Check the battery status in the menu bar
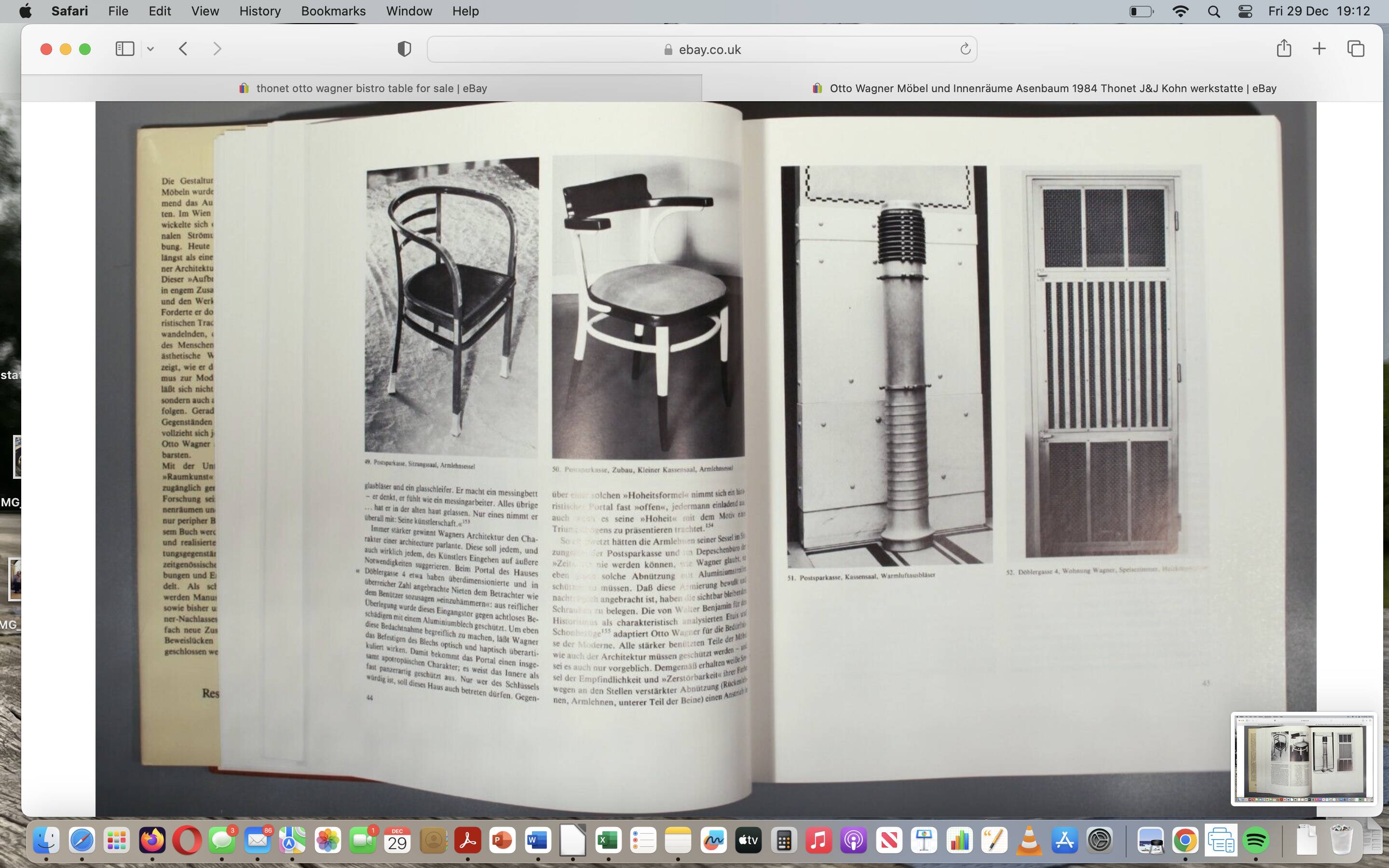The width and height of the screenshot is (1389, 868). point(1141,12)
